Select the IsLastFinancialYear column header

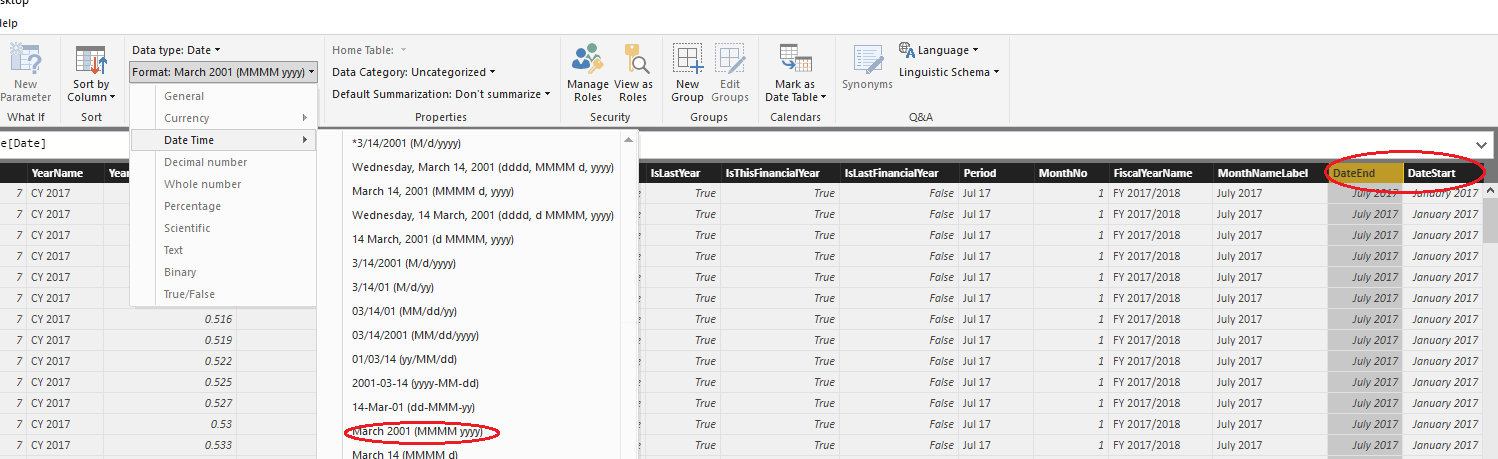900,173
